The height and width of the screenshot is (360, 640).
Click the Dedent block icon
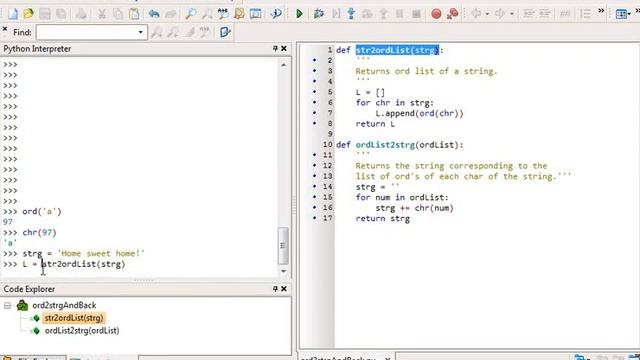click(x=545, y=14)
